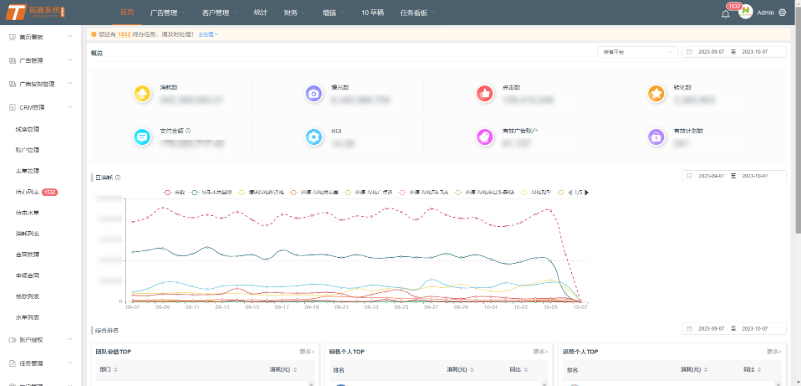Viewport: 801px width, 386px height.
Task: Click the CRM管理 sidebar icon
Action: 13,108
